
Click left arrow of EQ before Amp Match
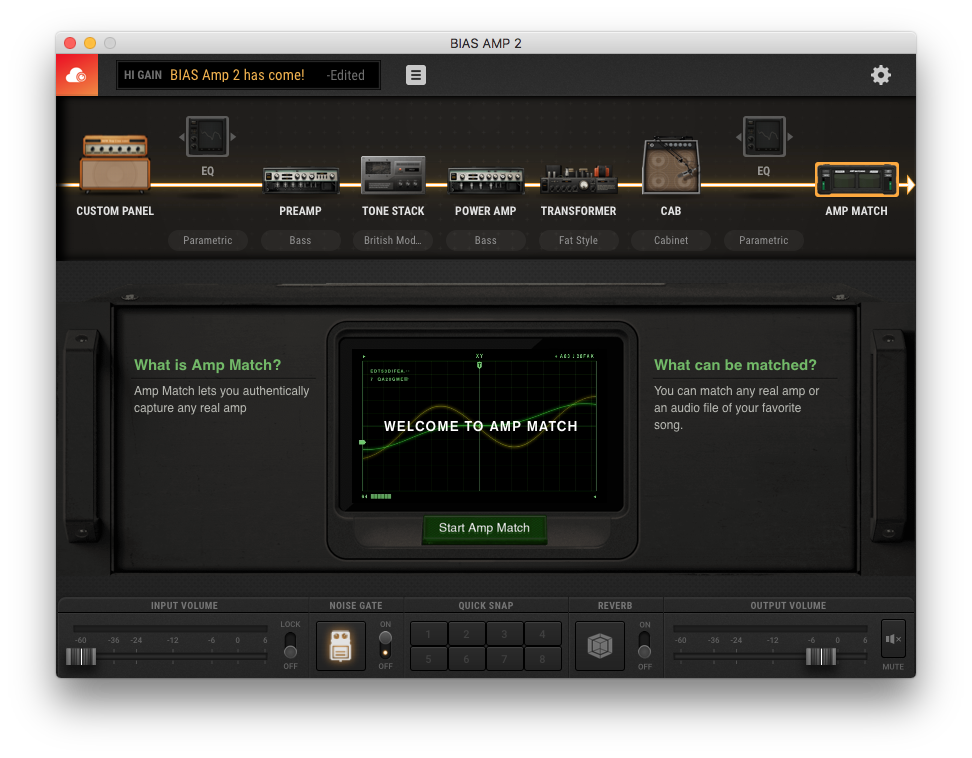click(738, 137)
